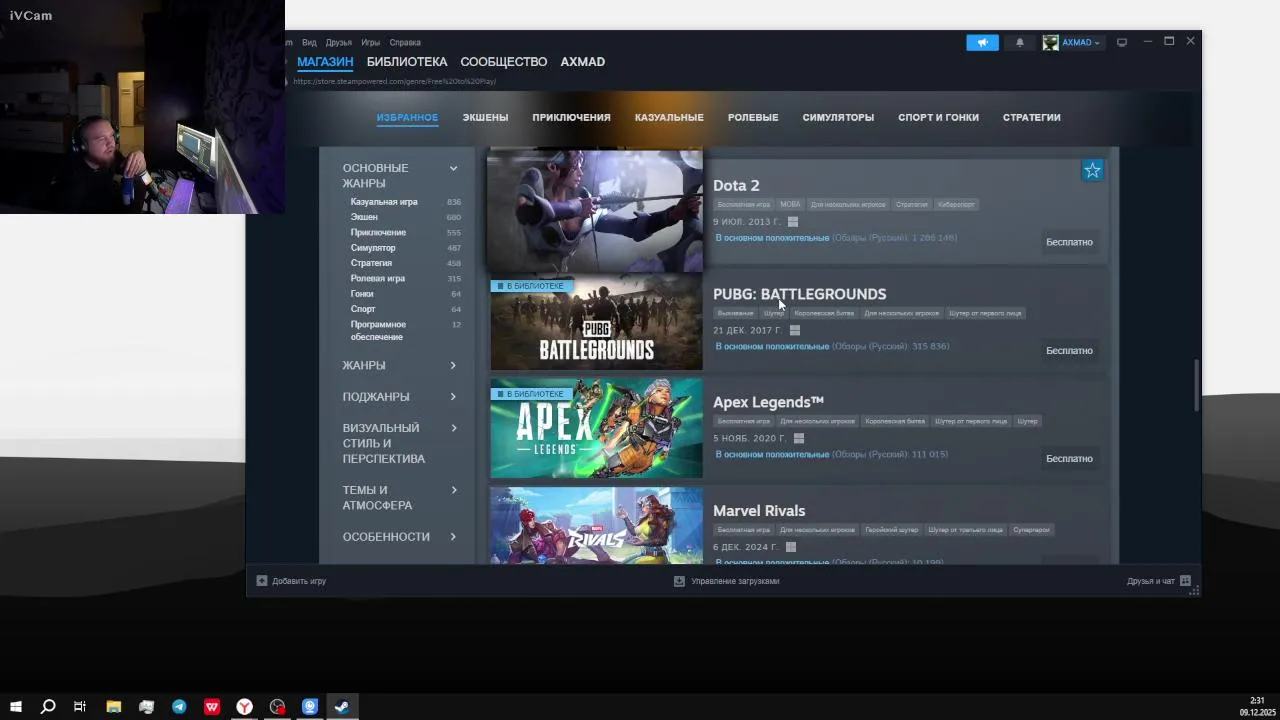Image resolution: width=1280 pixels, height=720 pixels.
Task: Filter by Симулятор genre
Action: pos(373,248)
